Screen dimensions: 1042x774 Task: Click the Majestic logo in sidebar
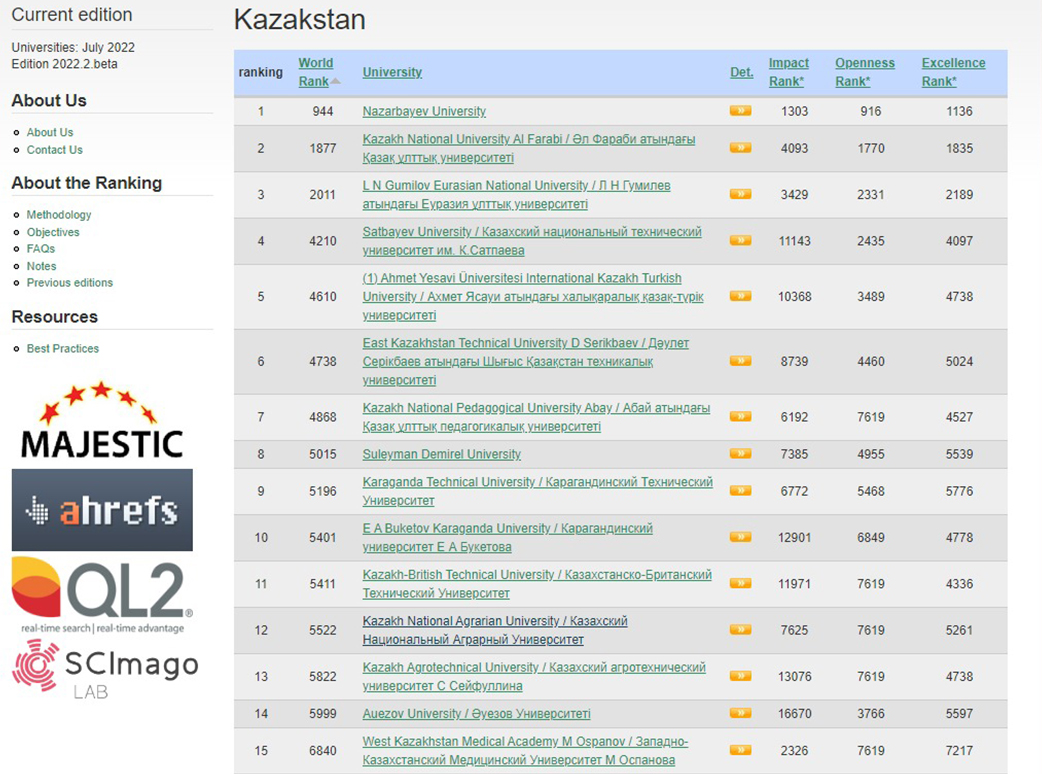[102, 421]
